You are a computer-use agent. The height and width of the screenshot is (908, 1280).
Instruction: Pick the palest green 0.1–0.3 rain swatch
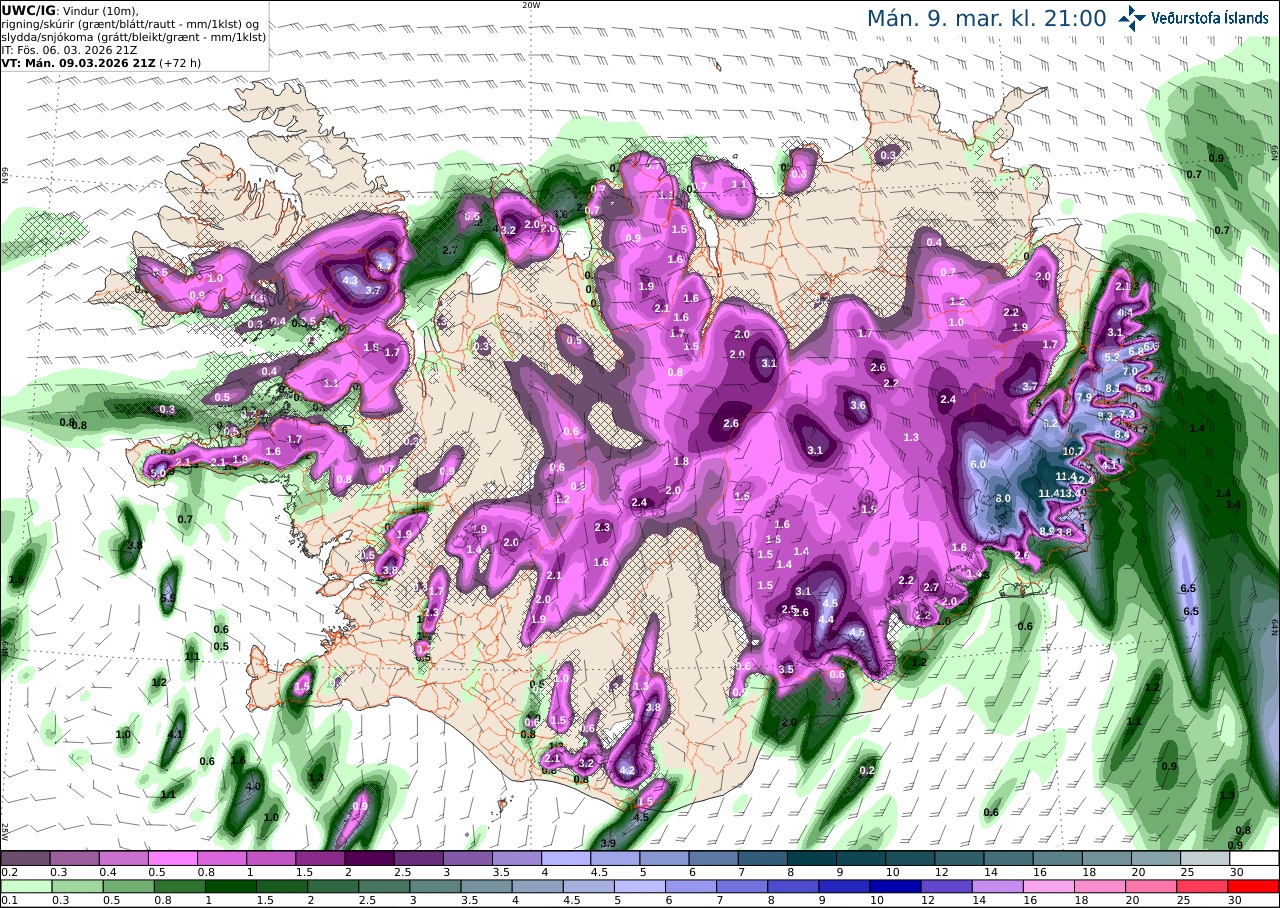[25, 886]
